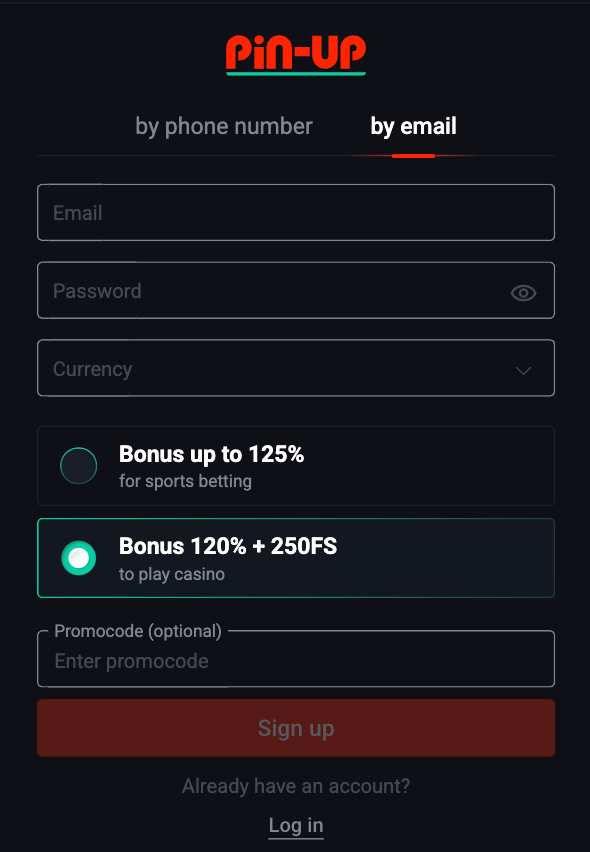Select the casino bonus radio button
The width and height of the screenshot is (590, 852).
pos(79,558)
